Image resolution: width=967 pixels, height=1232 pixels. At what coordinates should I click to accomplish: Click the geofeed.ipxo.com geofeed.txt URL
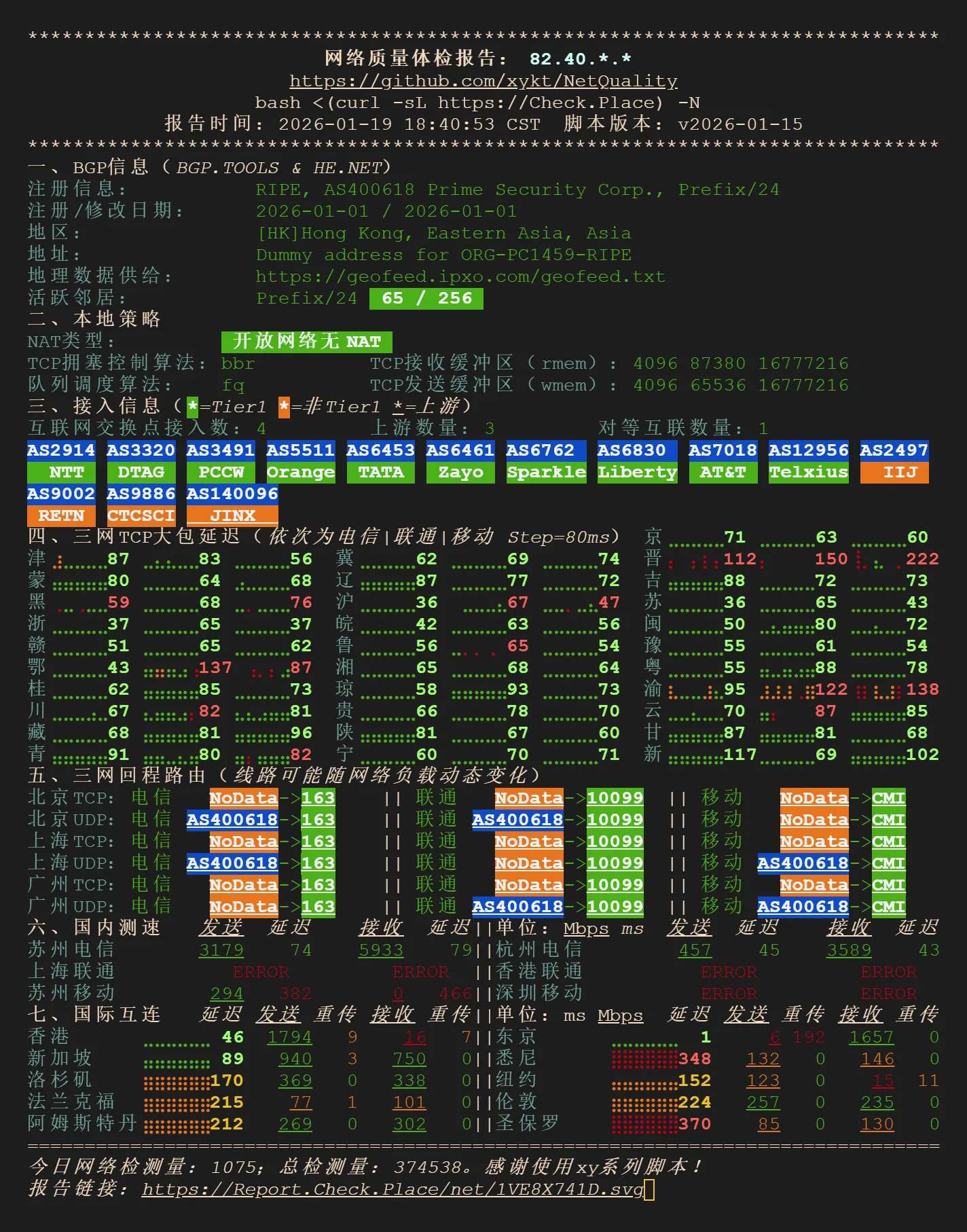pos(460,276)
